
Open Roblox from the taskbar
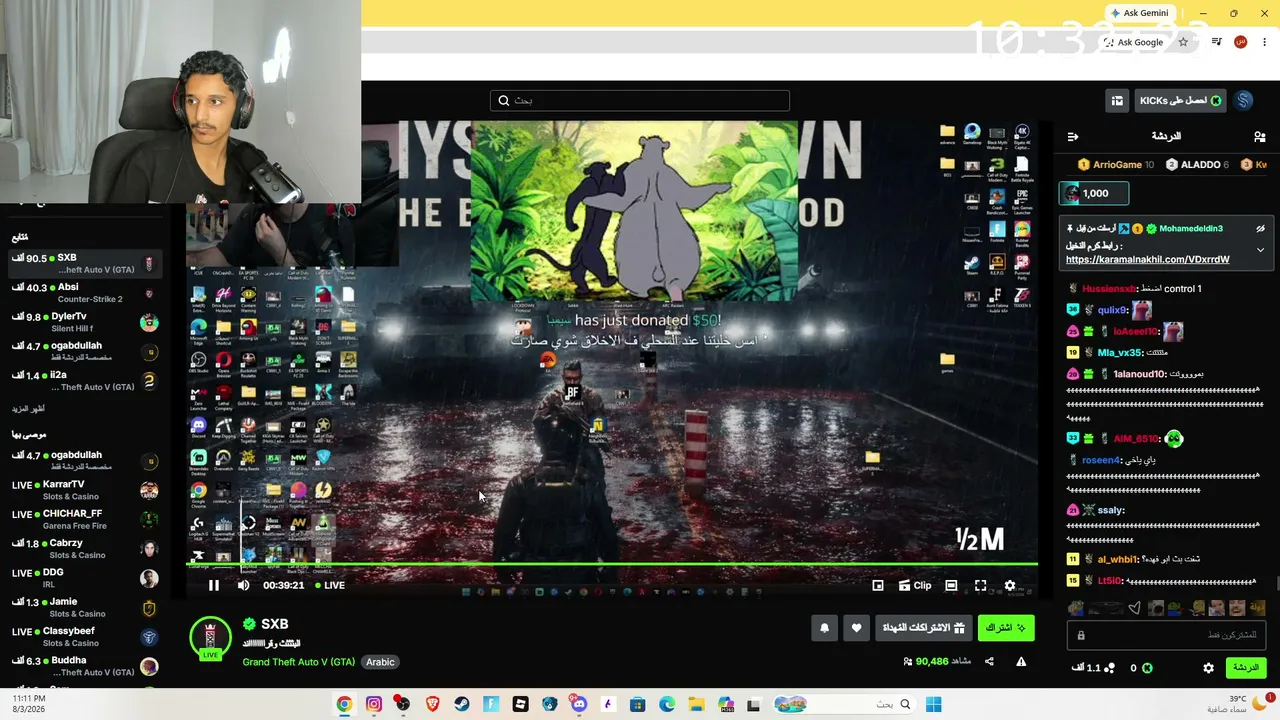click(520, 704)
